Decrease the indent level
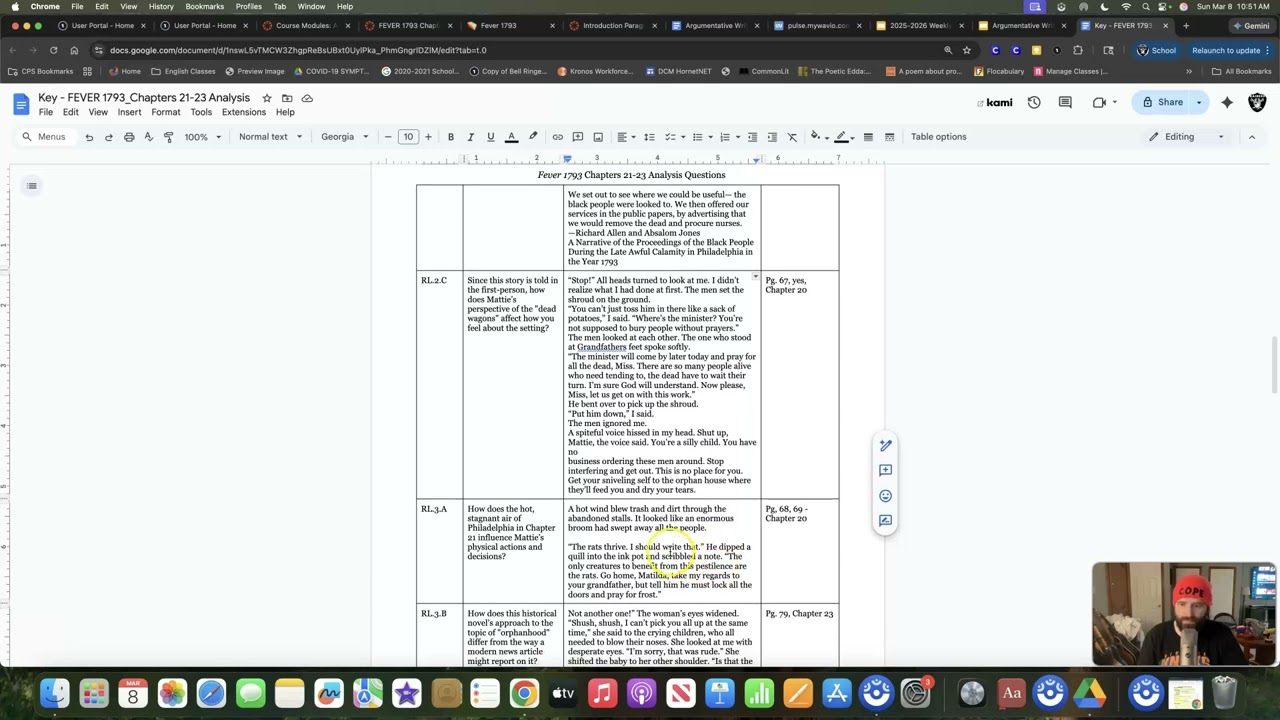The image size is (1280, 720). [x=753, y=137]
